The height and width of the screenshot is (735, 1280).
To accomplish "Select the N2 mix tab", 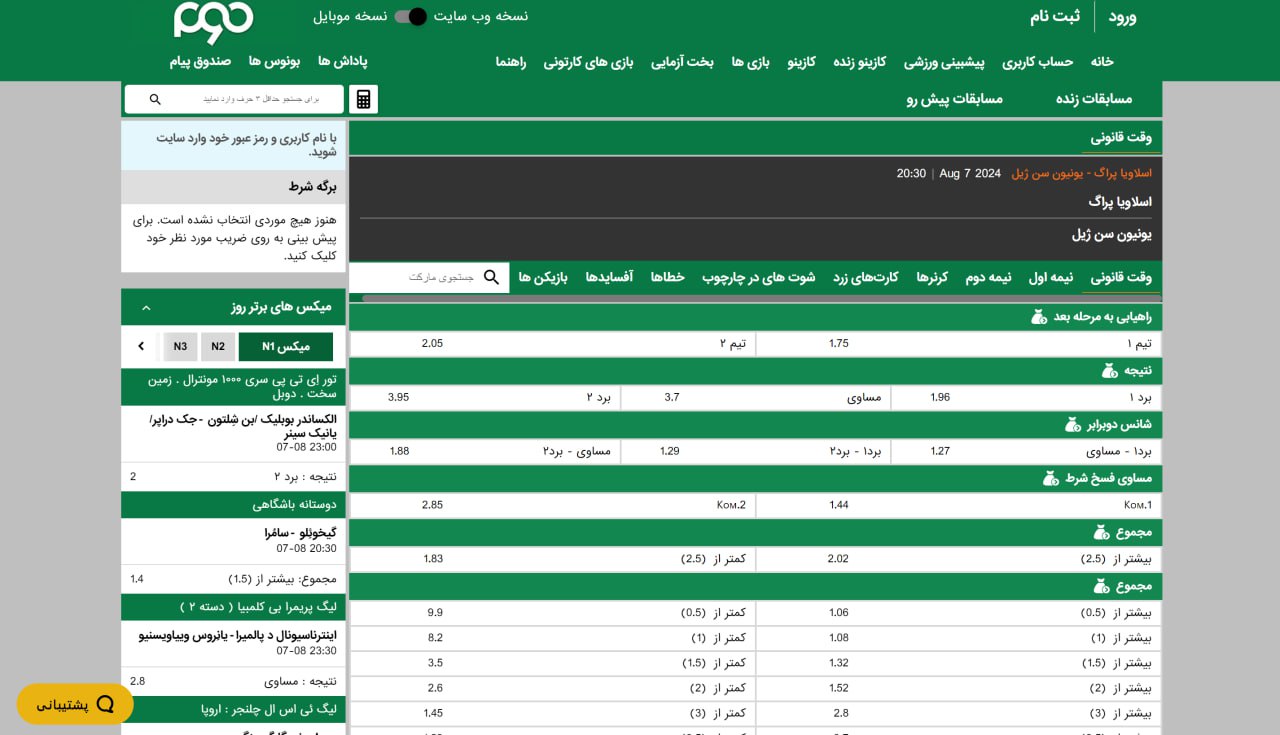I will [x=218, y=346].
